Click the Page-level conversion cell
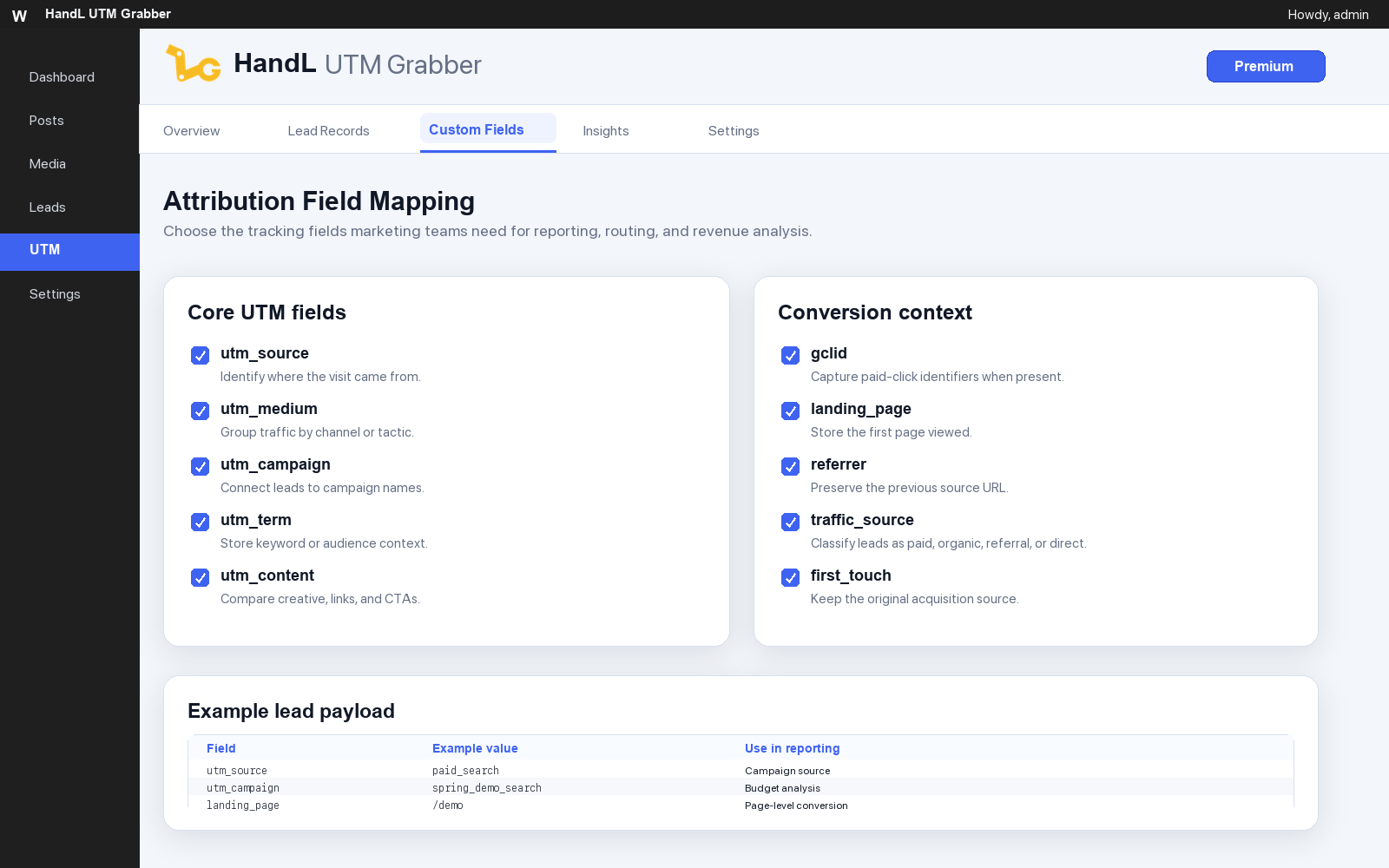The image size is (1389, 868). (796, 806)
